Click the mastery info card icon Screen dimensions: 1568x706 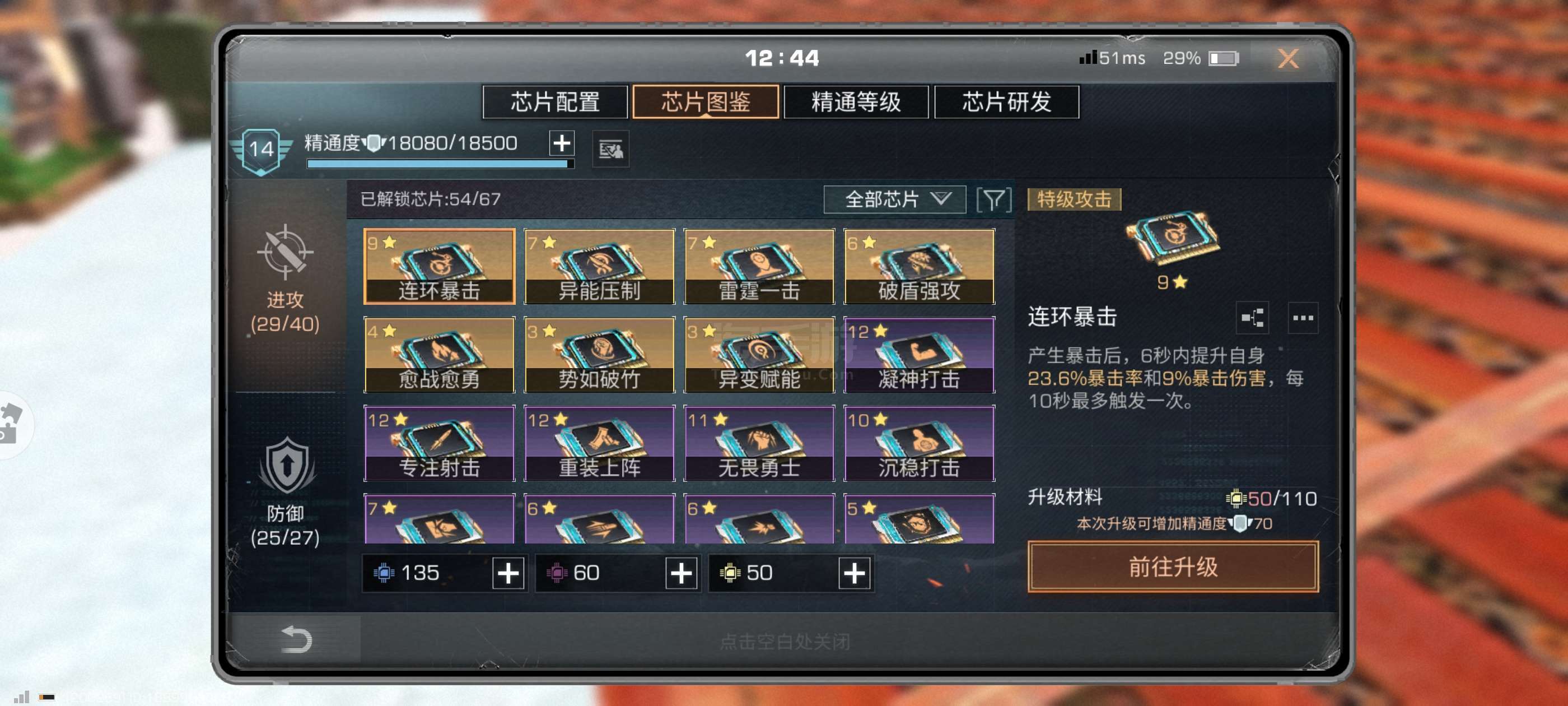pyautogui.click(x=610, y=148)
